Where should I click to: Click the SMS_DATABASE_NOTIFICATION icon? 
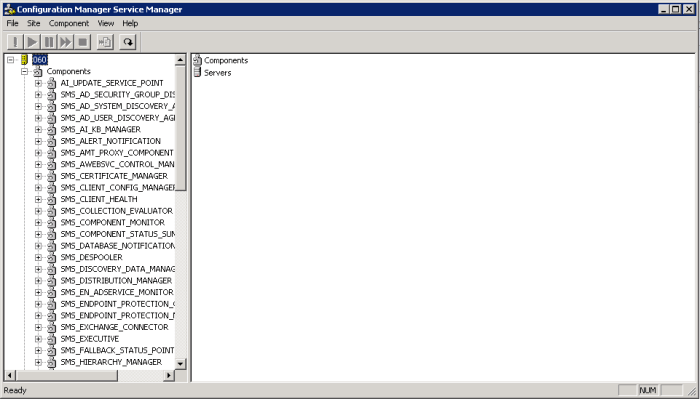click(x=52, y=246)
